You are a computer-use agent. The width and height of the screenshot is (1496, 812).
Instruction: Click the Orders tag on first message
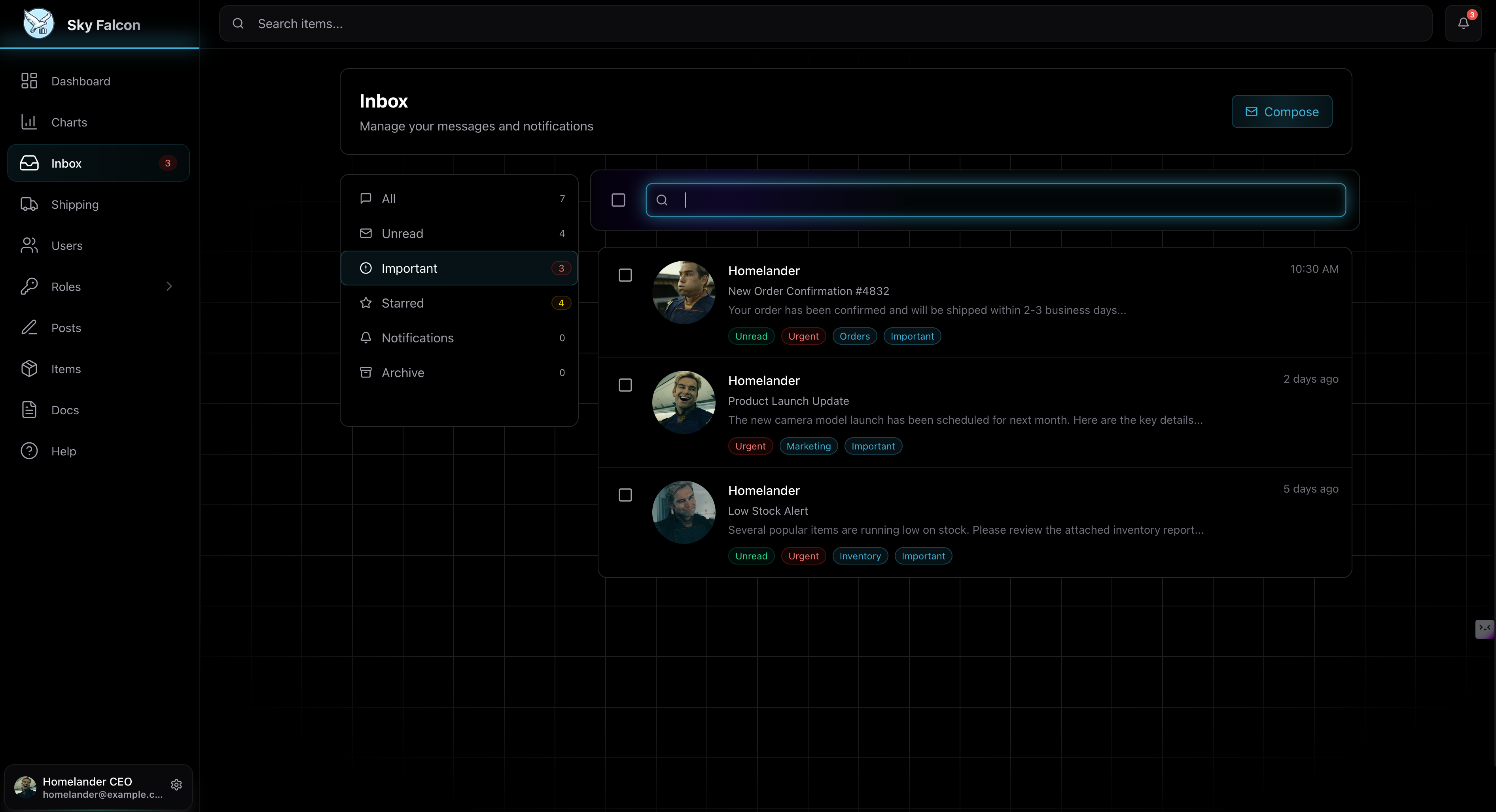pos(854,336)
